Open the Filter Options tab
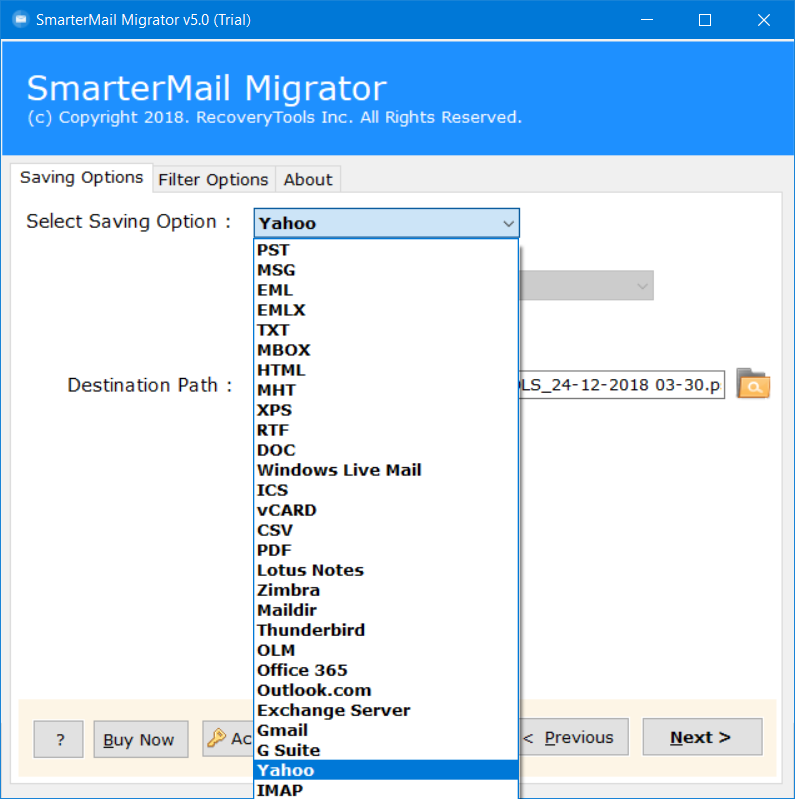 213,179
